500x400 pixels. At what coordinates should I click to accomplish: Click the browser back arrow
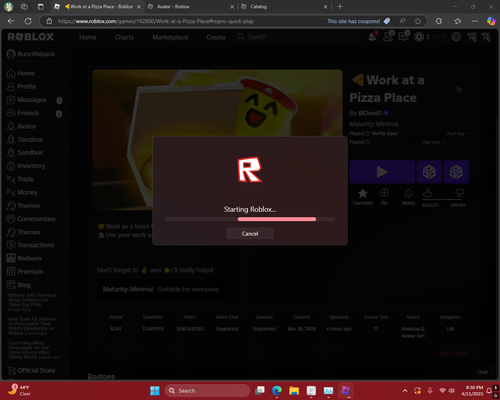point(11,21)
